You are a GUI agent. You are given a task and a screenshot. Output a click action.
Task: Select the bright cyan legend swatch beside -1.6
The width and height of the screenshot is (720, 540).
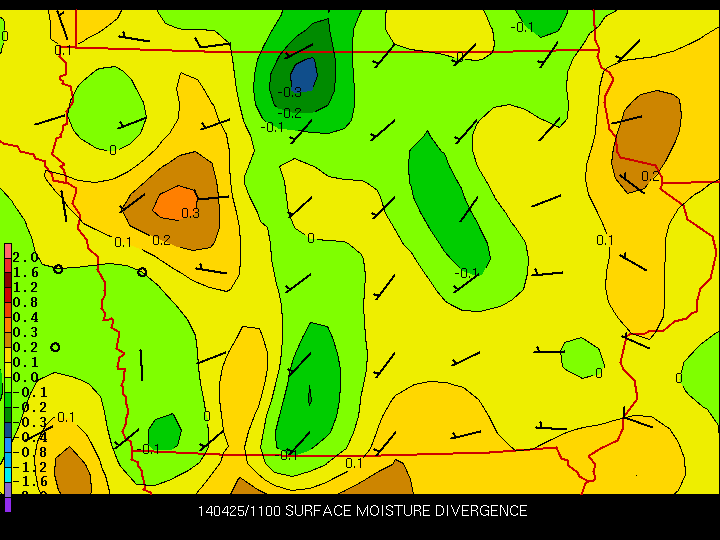(x=8, y=475)
